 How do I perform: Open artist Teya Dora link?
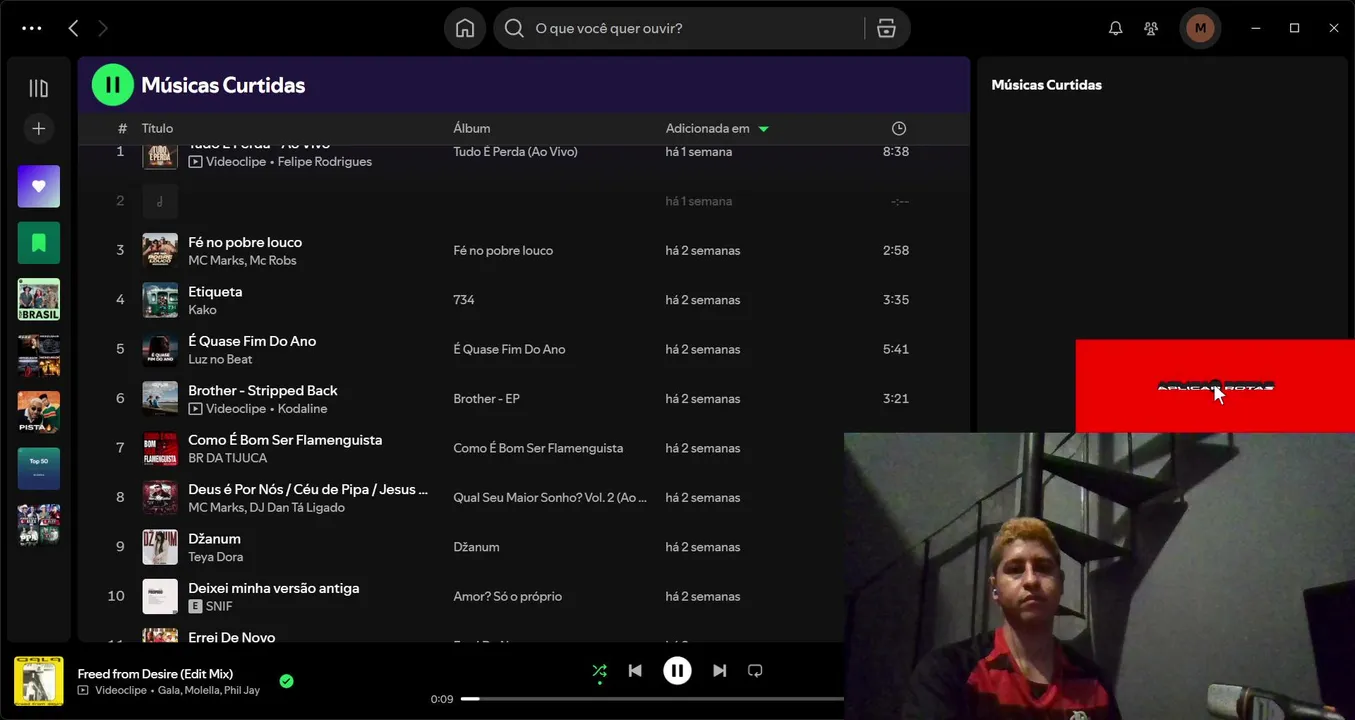pos(215,557)
